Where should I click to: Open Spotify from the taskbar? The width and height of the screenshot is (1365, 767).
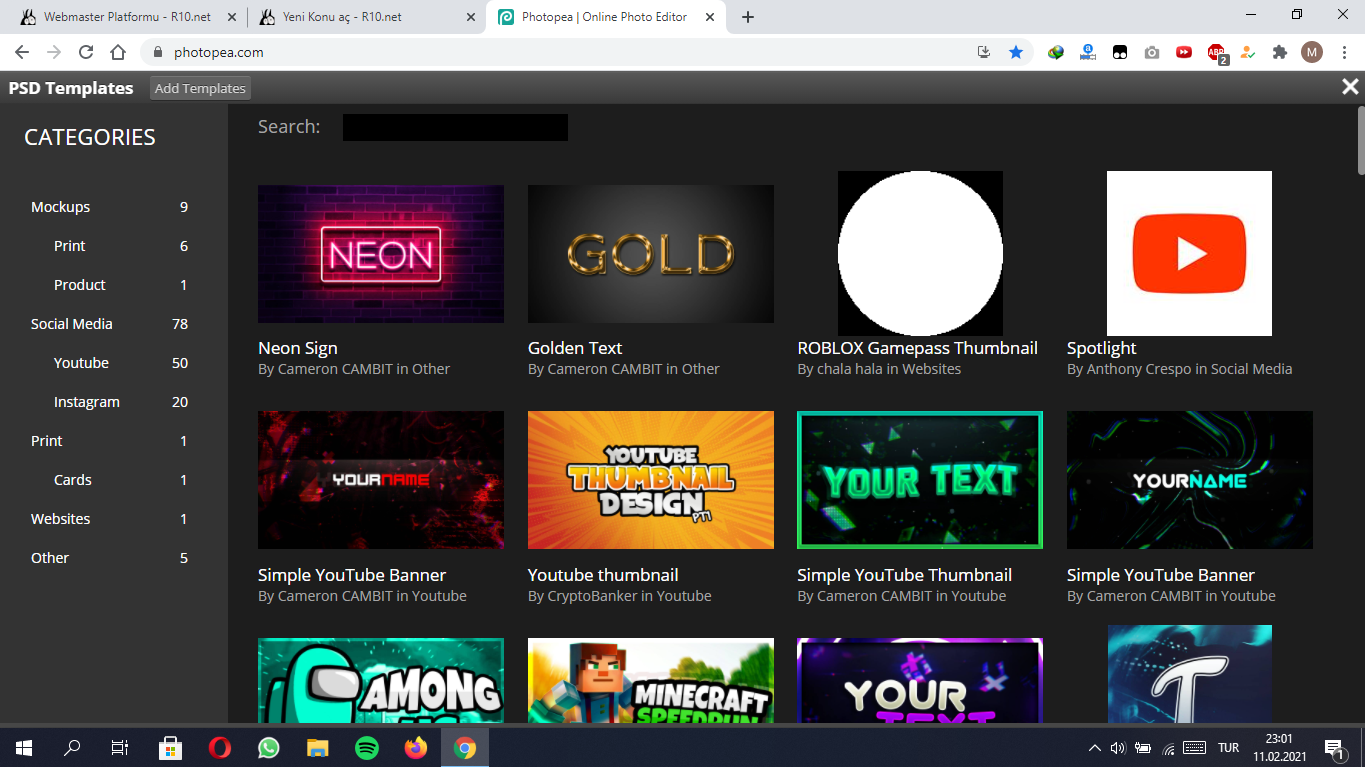click(367, 747)
